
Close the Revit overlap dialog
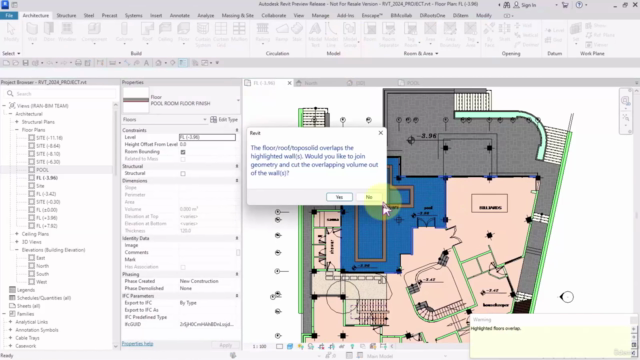(x=380, y=133)
